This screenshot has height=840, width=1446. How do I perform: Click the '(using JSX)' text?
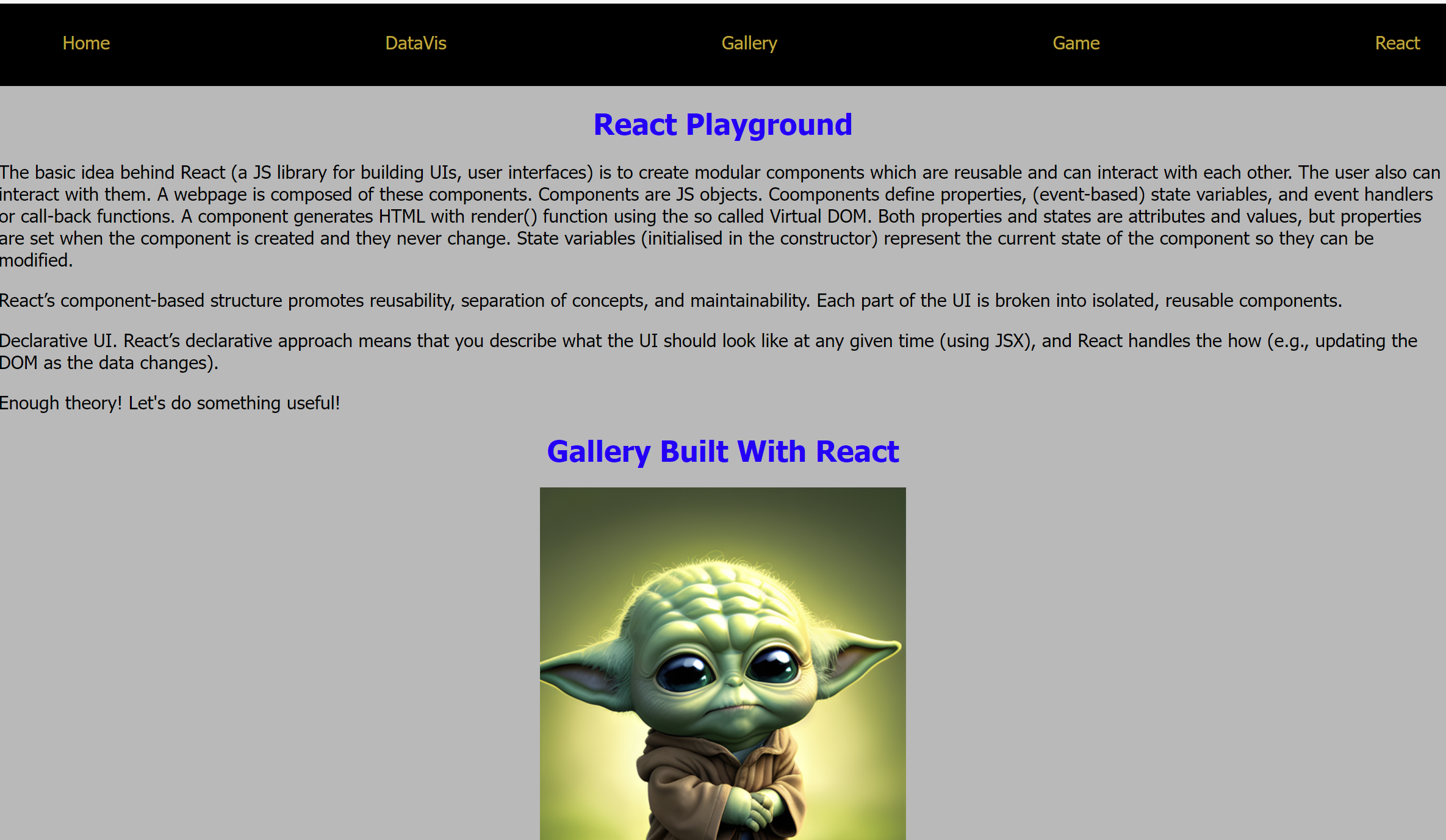click(x=987, y=341)
